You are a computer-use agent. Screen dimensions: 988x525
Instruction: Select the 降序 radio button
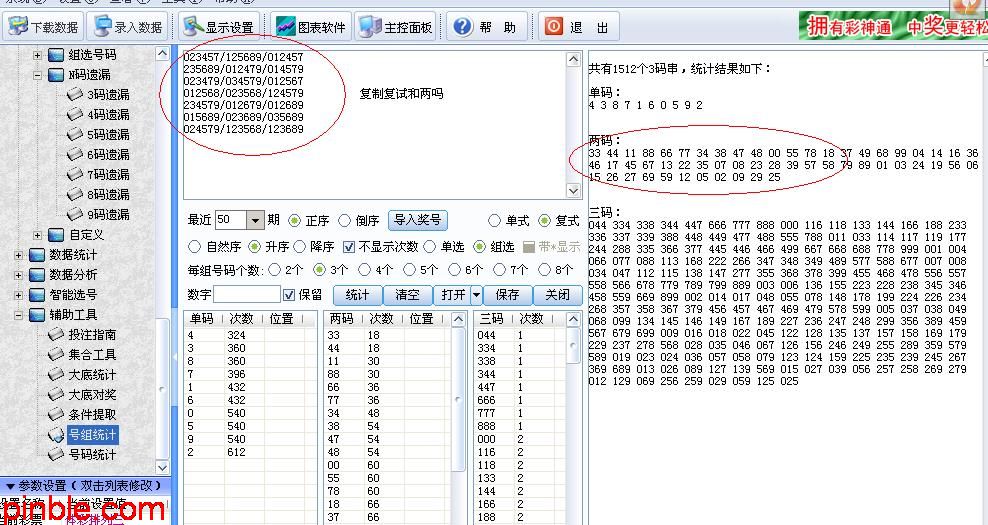(x=300, y=246)
